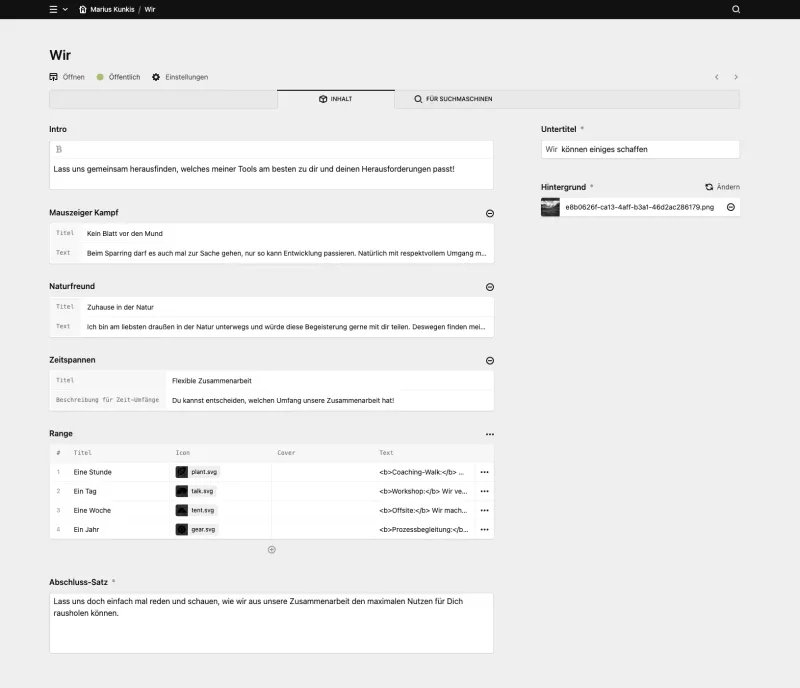
Task: Add a new Range row with the plus icon
Action: (x=270, y=549)
